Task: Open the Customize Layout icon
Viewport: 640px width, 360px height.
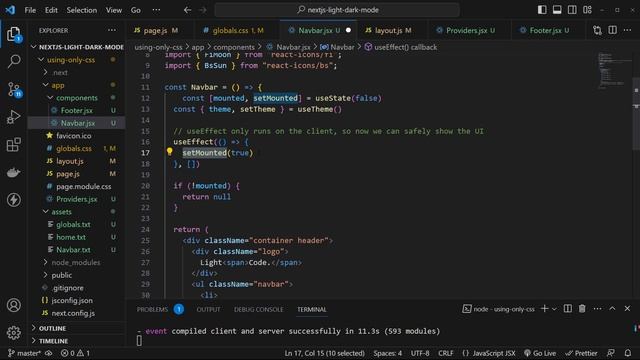Action: pos(587,10)
